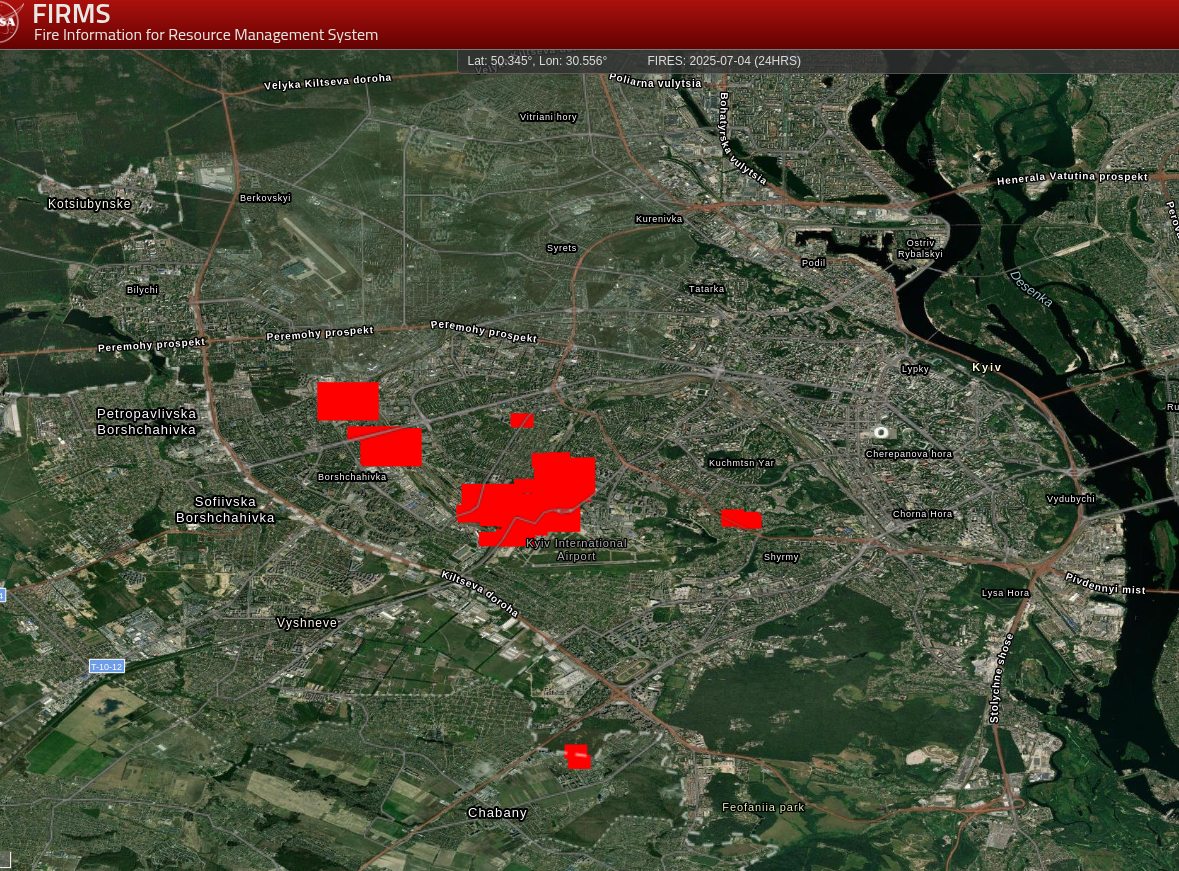
Task: Click the Cherepanova hora label
Action: click(909, 454)
